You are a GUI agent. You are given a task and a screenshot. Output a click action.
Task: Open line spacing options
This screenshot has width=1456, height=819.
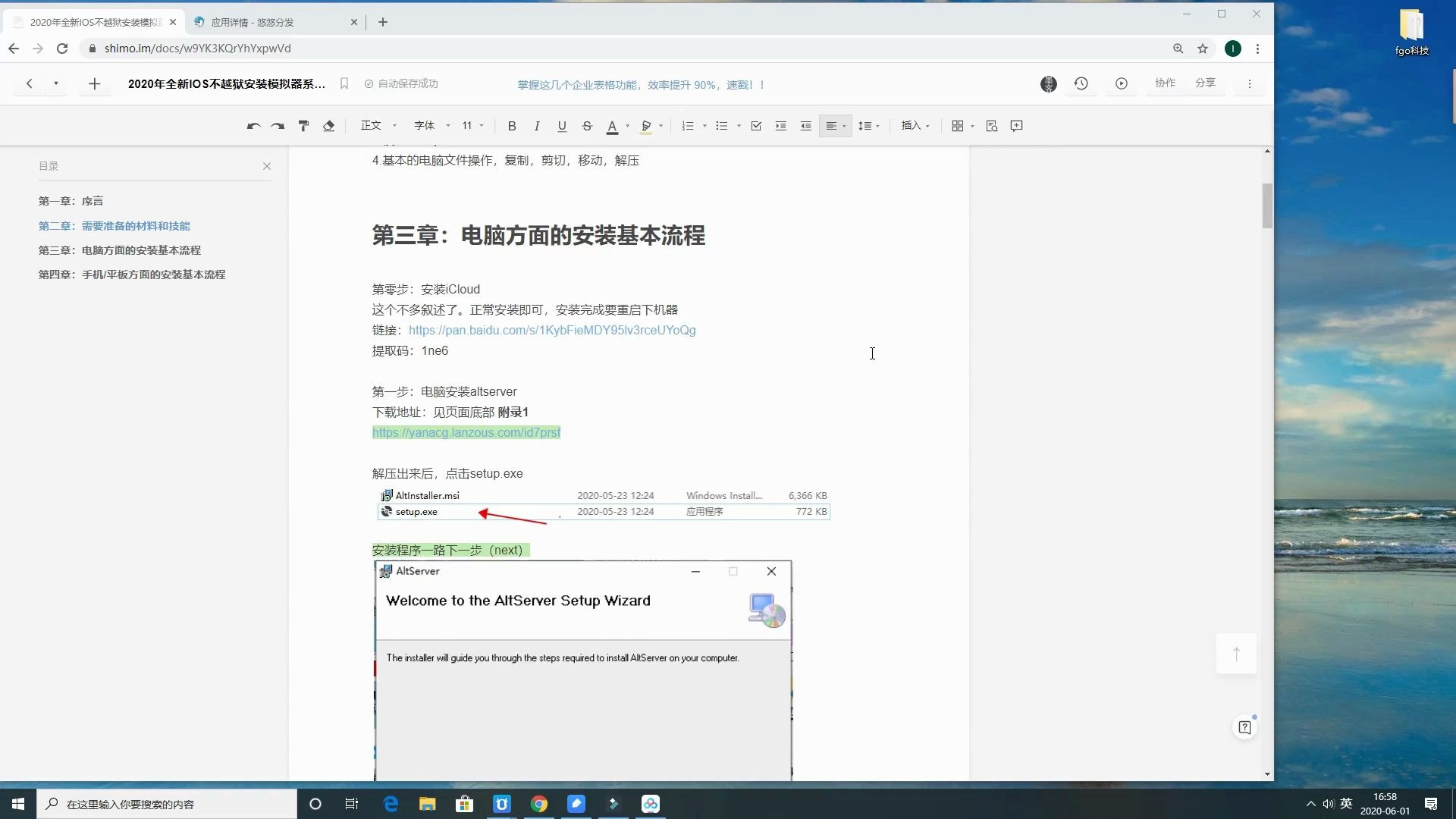click(x=869, y=126)
